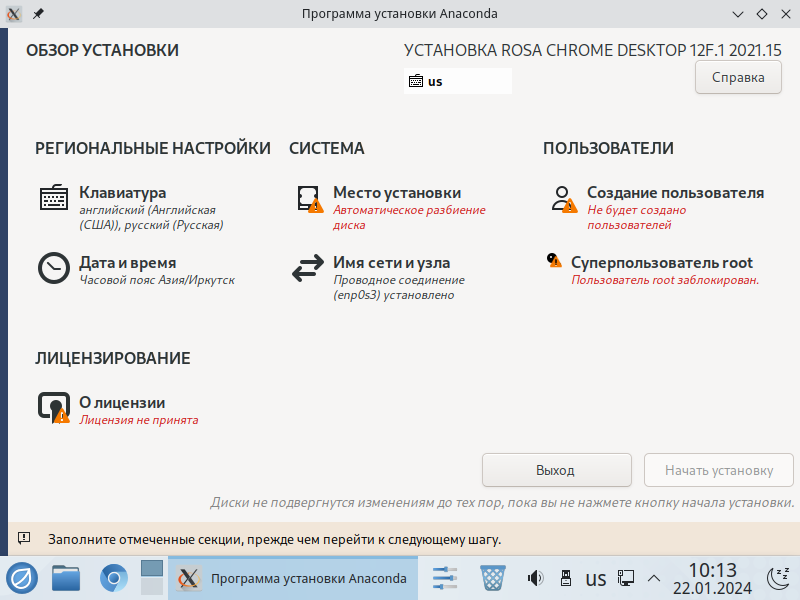Click the trash bin icon in taskbar
Screen dimensions: 800x600
[492, 578]
